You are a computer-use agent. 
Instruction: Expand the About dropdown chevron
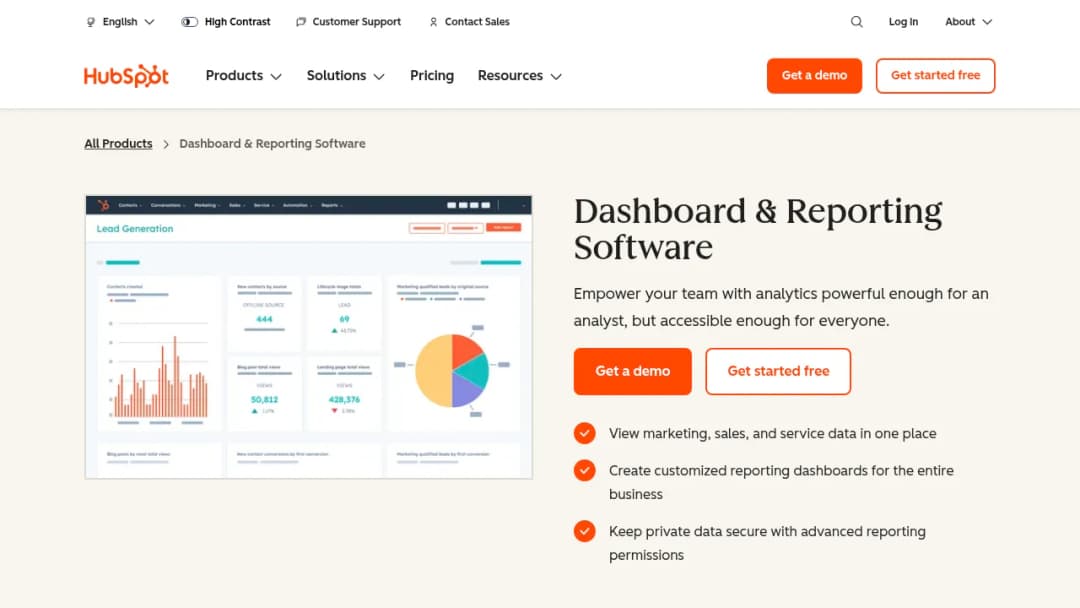[x=987, y=22]
